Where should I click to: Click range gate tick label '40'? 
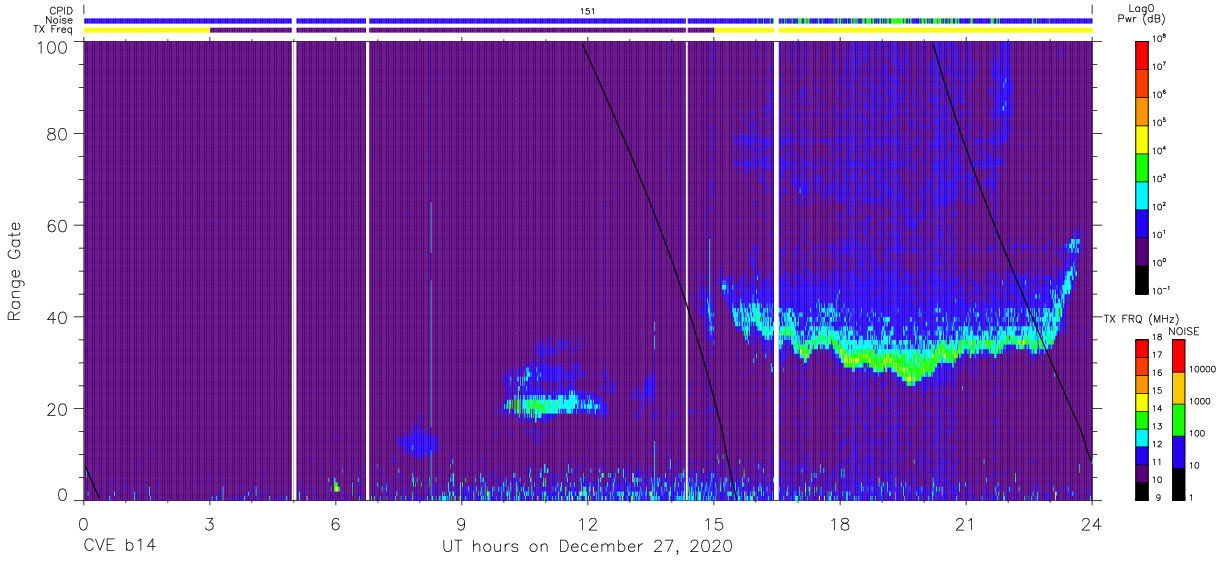57,317
